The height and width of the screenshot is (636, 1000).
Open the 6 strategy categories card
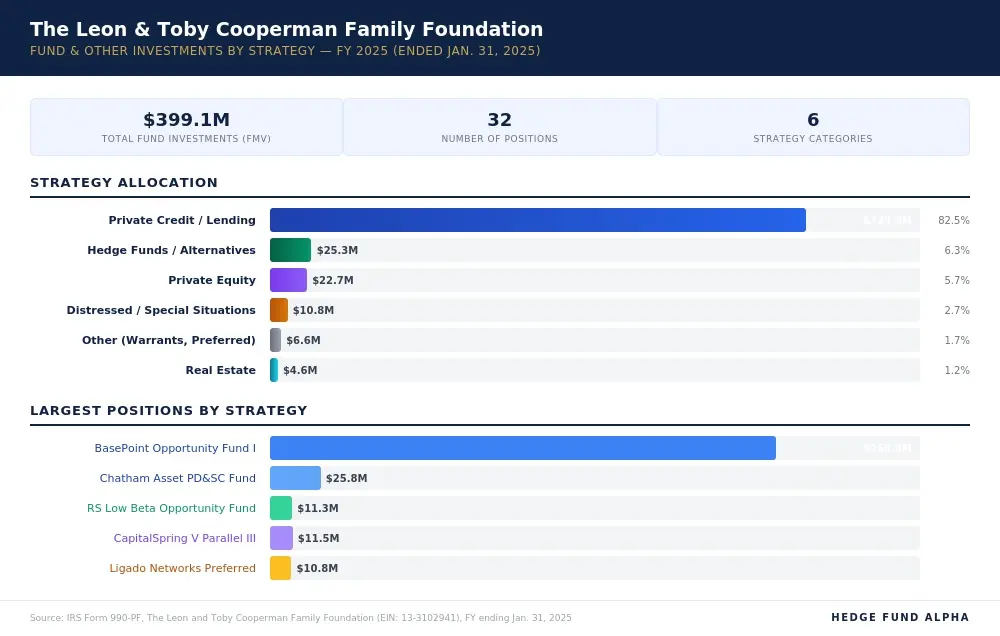tap(813, 127)
